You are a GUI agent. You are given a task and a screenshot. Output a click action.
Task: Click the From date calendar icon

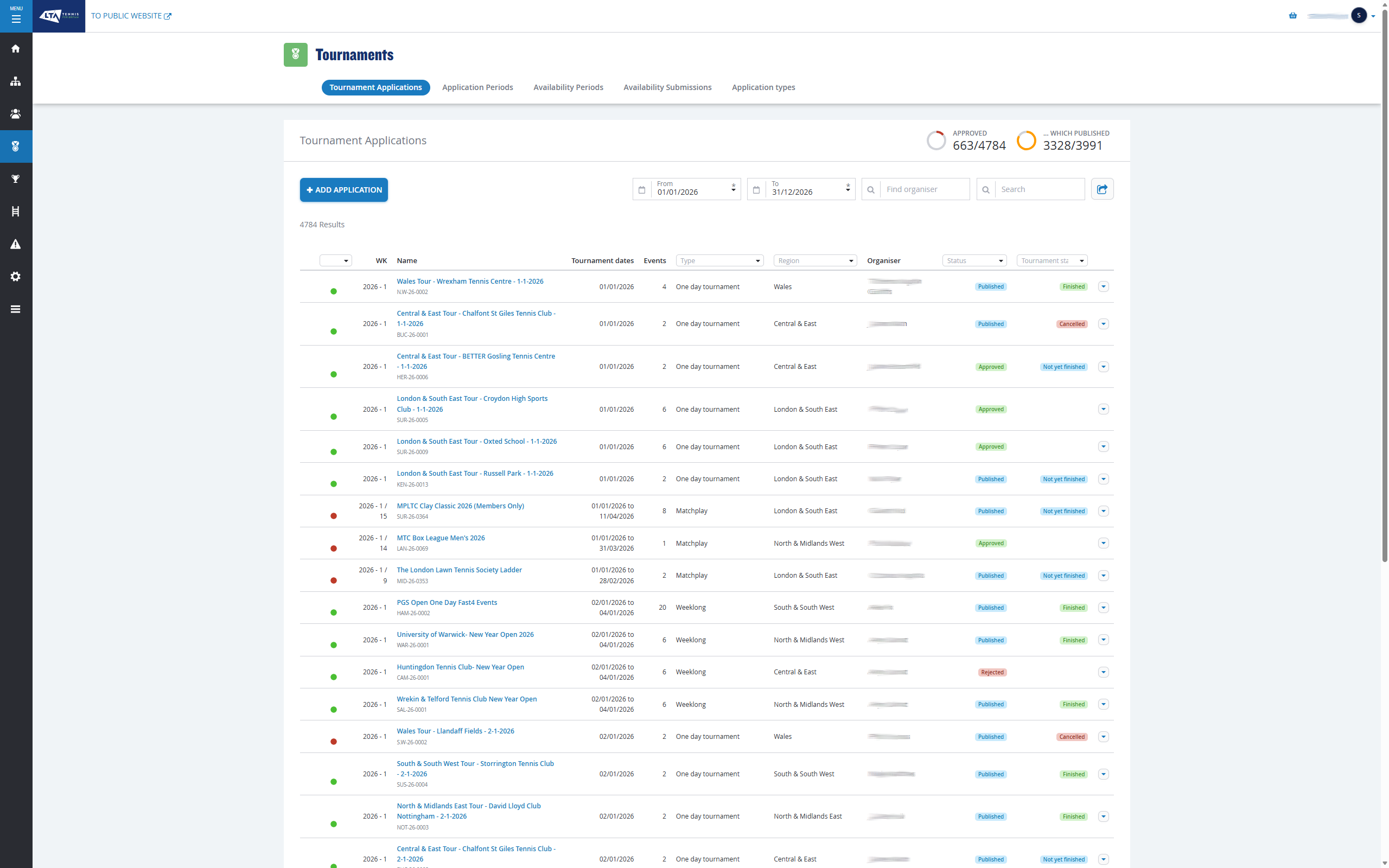point(642,189)
